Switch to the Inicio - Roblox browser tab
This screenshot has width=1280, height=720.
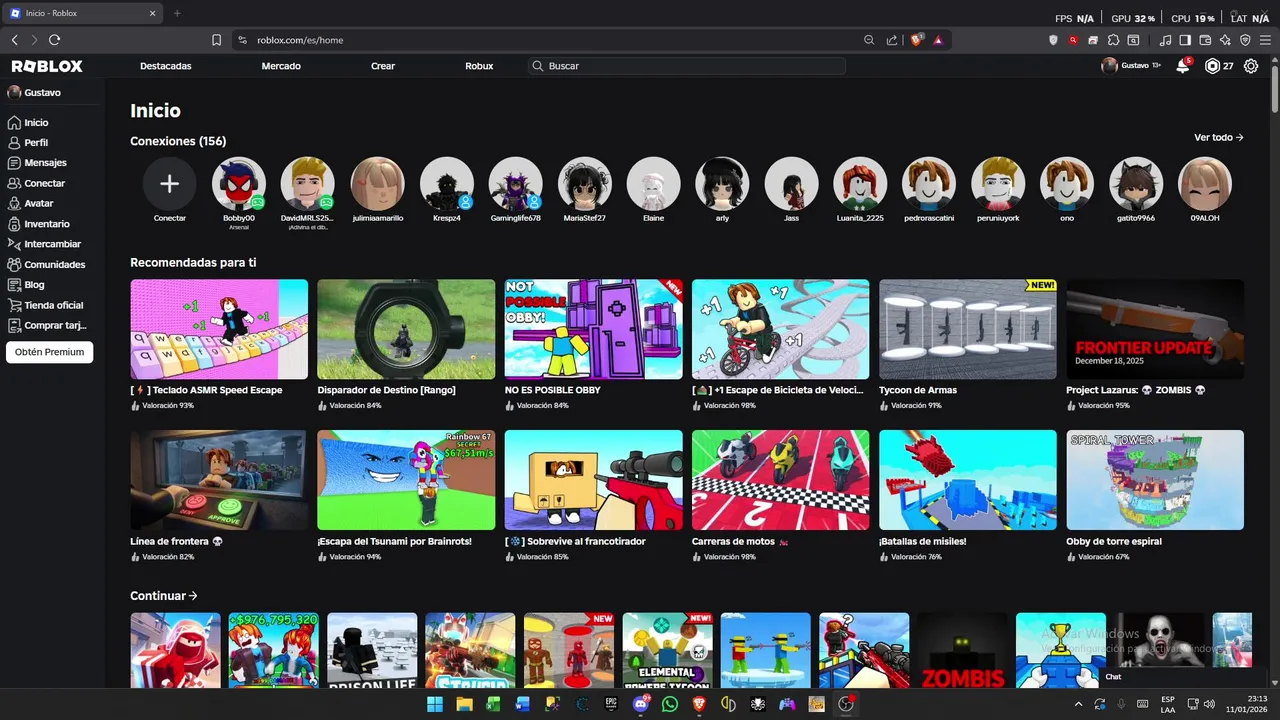83,13
